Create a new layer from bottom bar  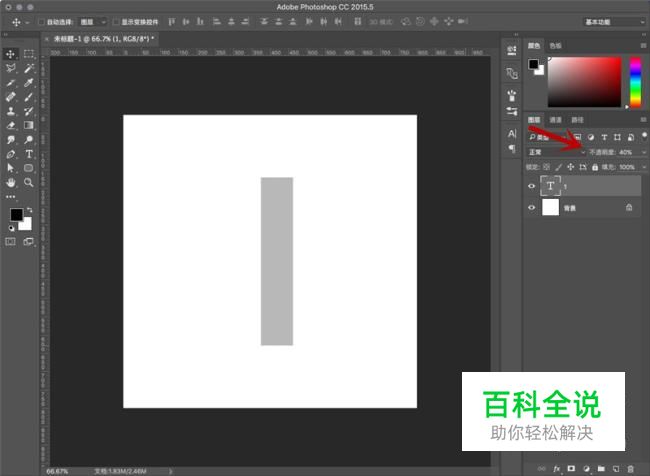[x=616, y=469]
